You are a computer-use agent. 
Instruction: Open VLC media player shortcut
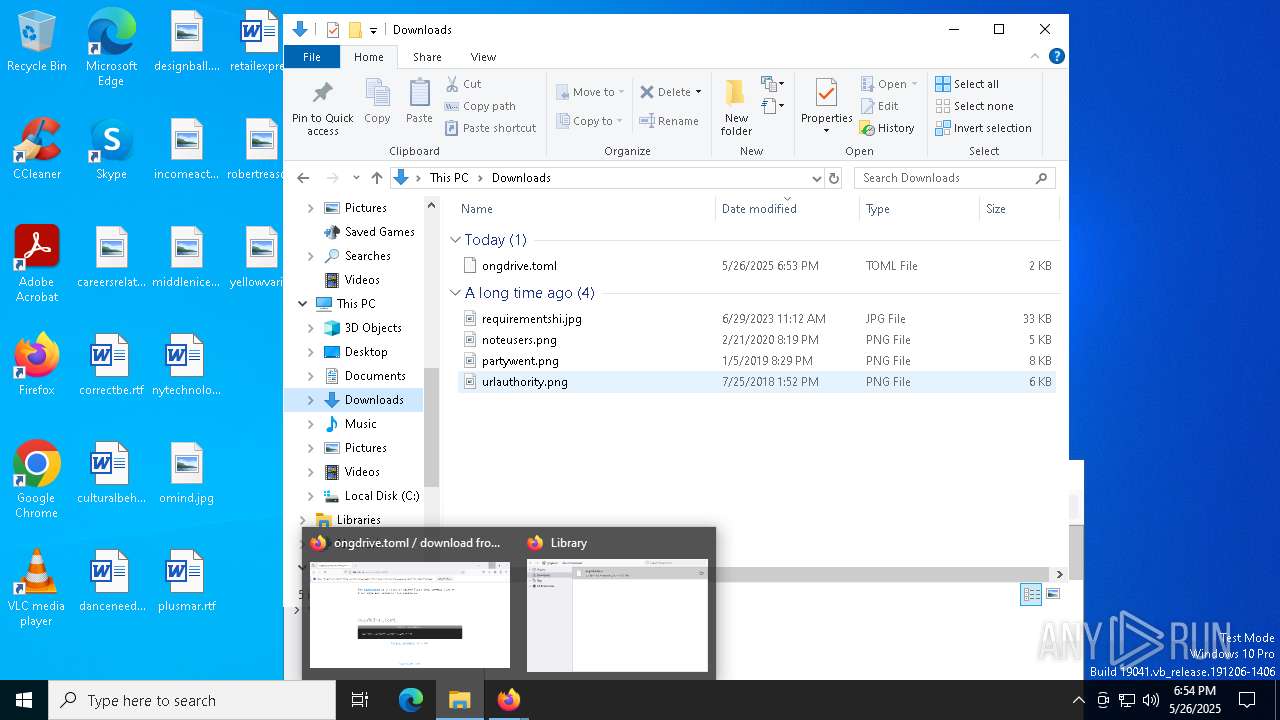coord(36,588)
